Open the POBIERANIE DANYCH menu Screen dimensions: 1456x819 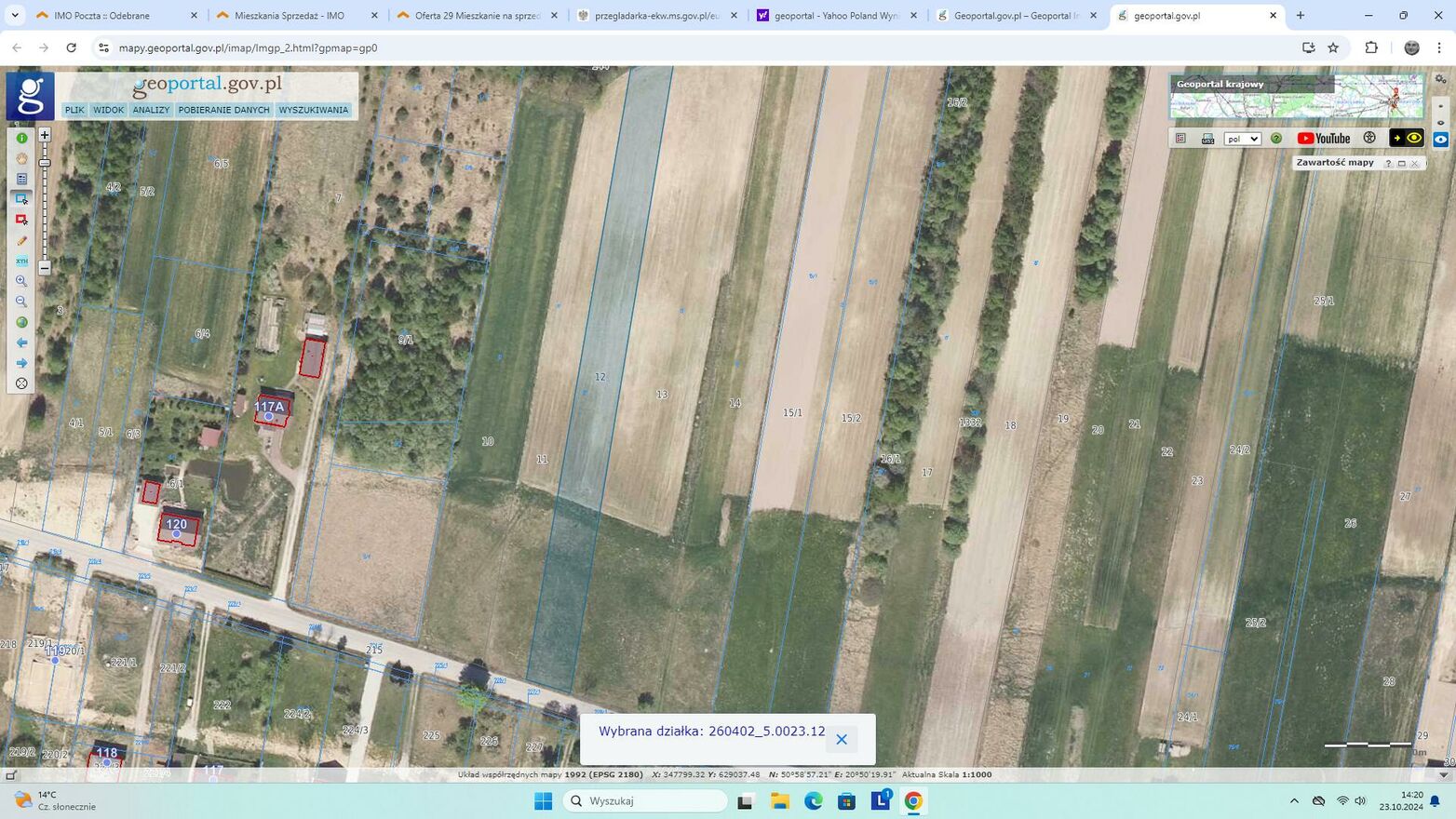(223, 110)
